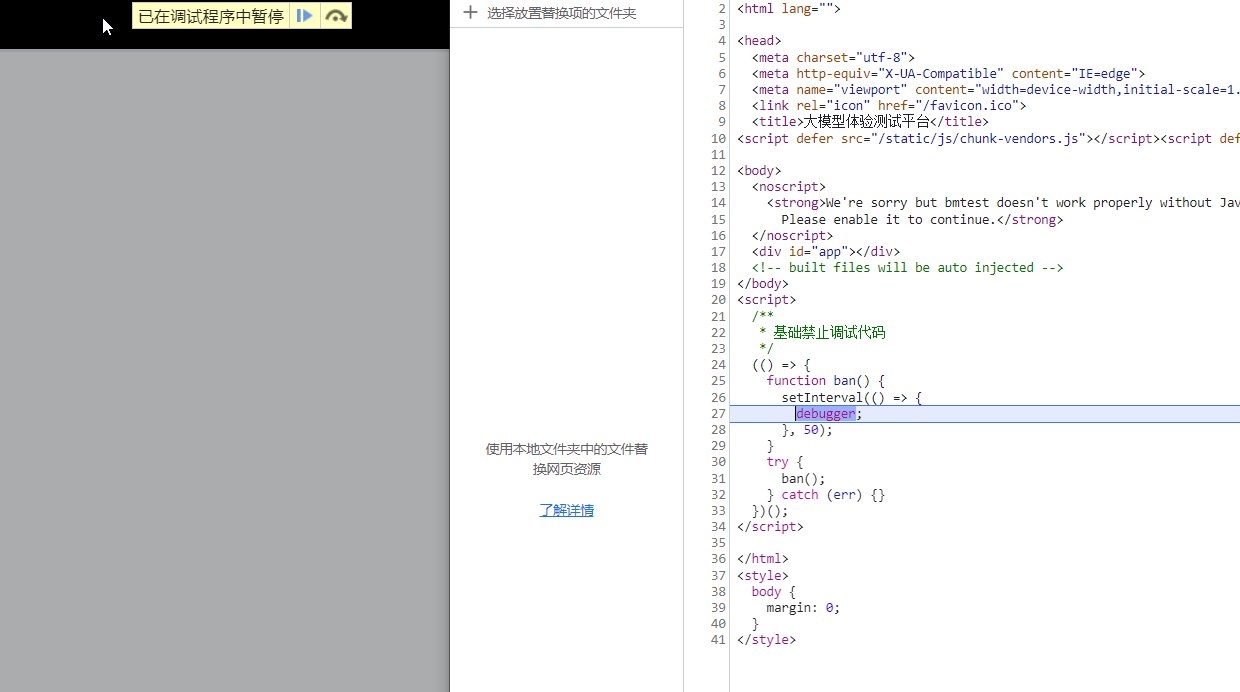The width and height of the screenshot is (1240, 692).
Task: Set a breakpoint on line number 27
Action: click(x=718, y=414)
